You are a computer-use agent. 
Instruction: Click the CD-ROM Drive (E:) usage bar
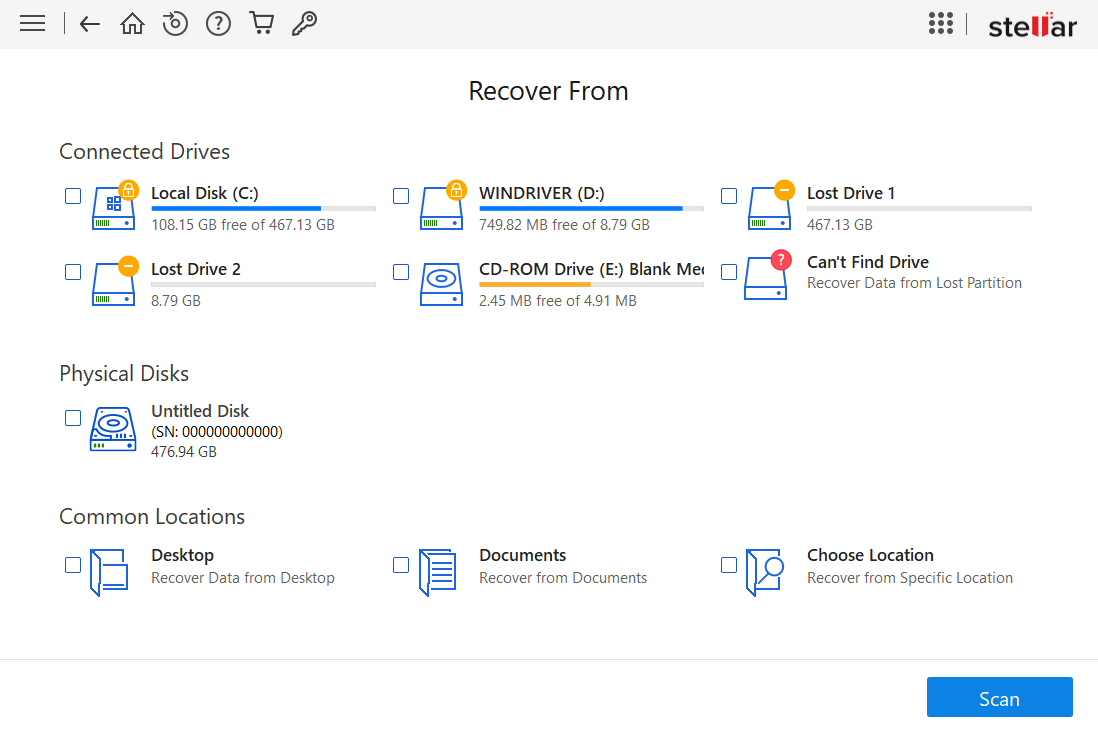591,284
